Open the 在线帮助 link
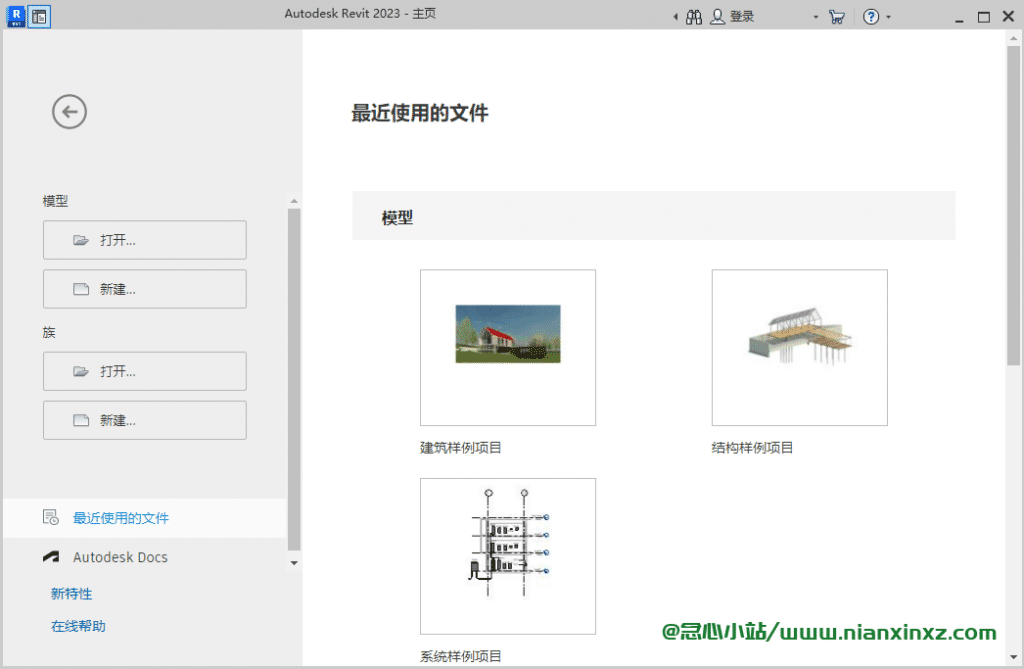 [x=78, y=627]
